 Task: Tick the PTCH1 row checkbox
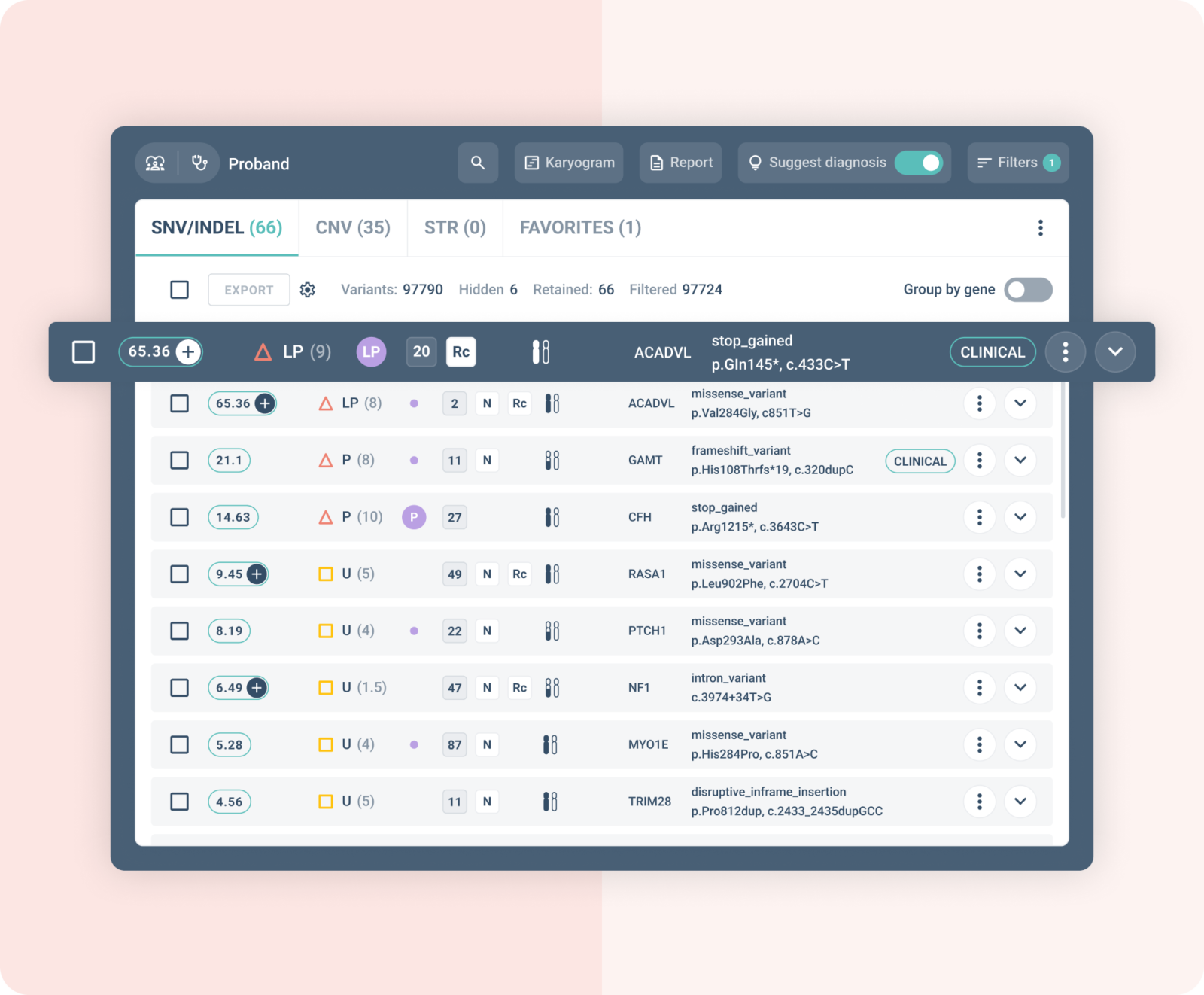click(x=179, y=631)
